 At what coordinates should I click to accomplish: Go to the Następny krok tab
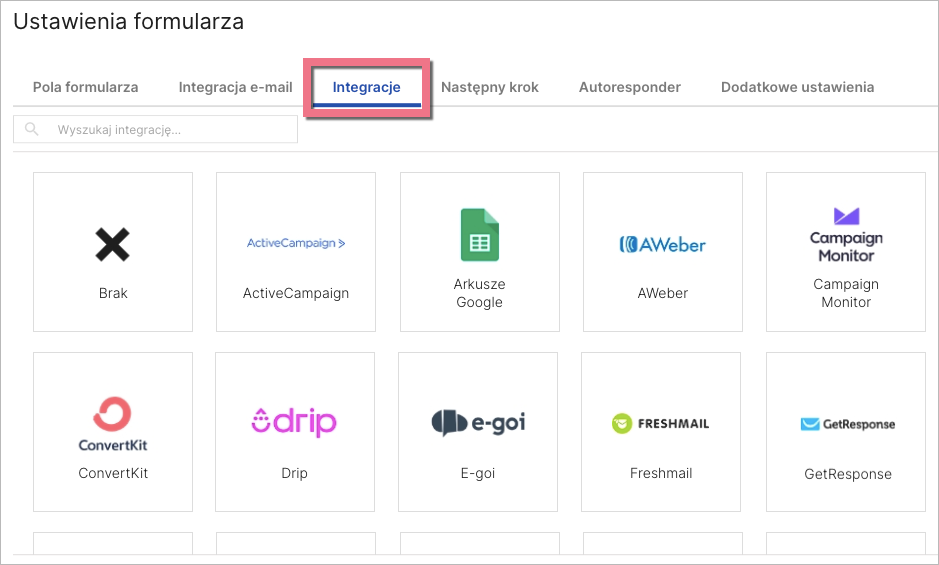tap(490, 87)
